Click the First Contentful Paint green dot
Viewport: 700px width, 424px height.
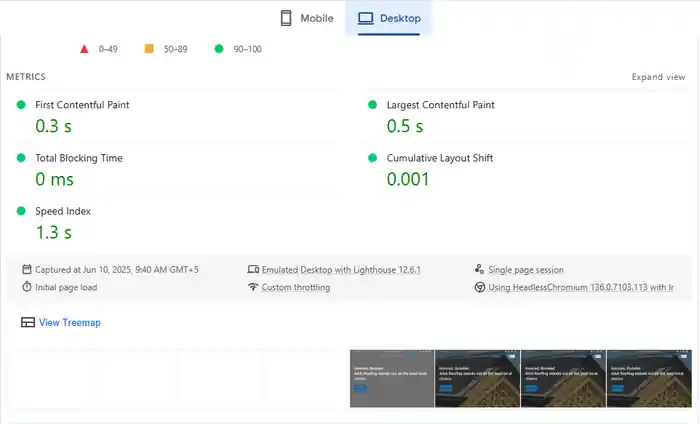[x=21, y=105]
